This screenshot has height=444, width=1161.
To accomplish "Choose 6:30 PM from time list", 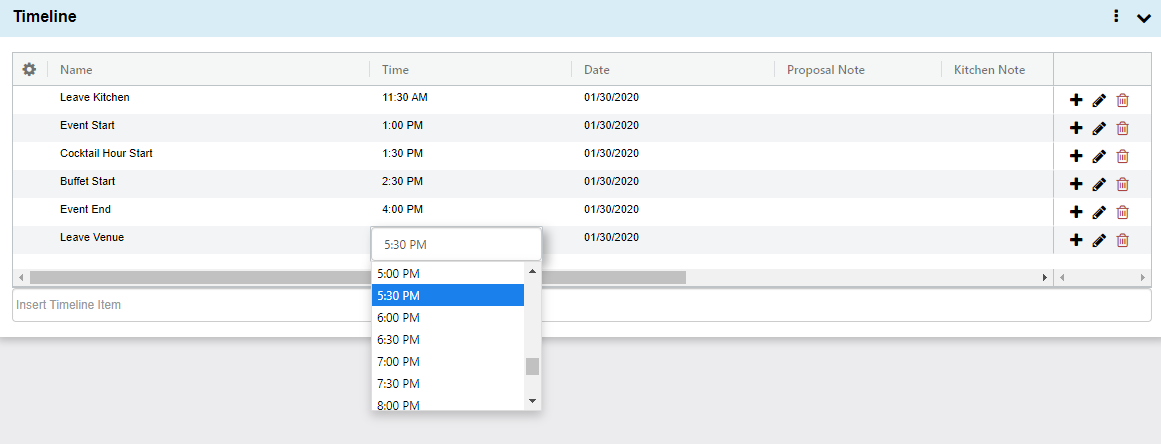I will [448, 340].
